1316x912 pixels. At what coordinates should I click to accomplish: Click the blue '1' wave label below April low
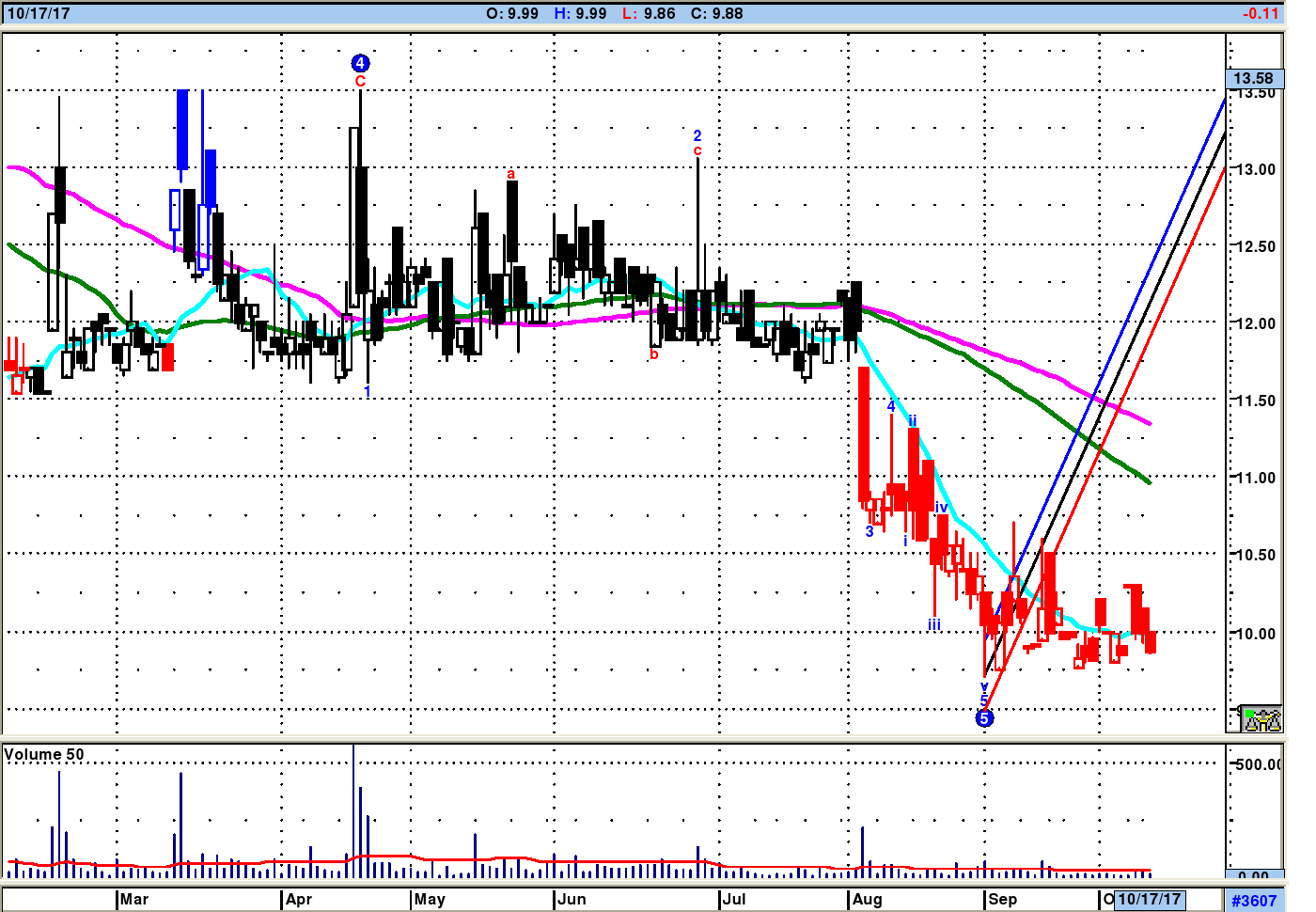368,391
